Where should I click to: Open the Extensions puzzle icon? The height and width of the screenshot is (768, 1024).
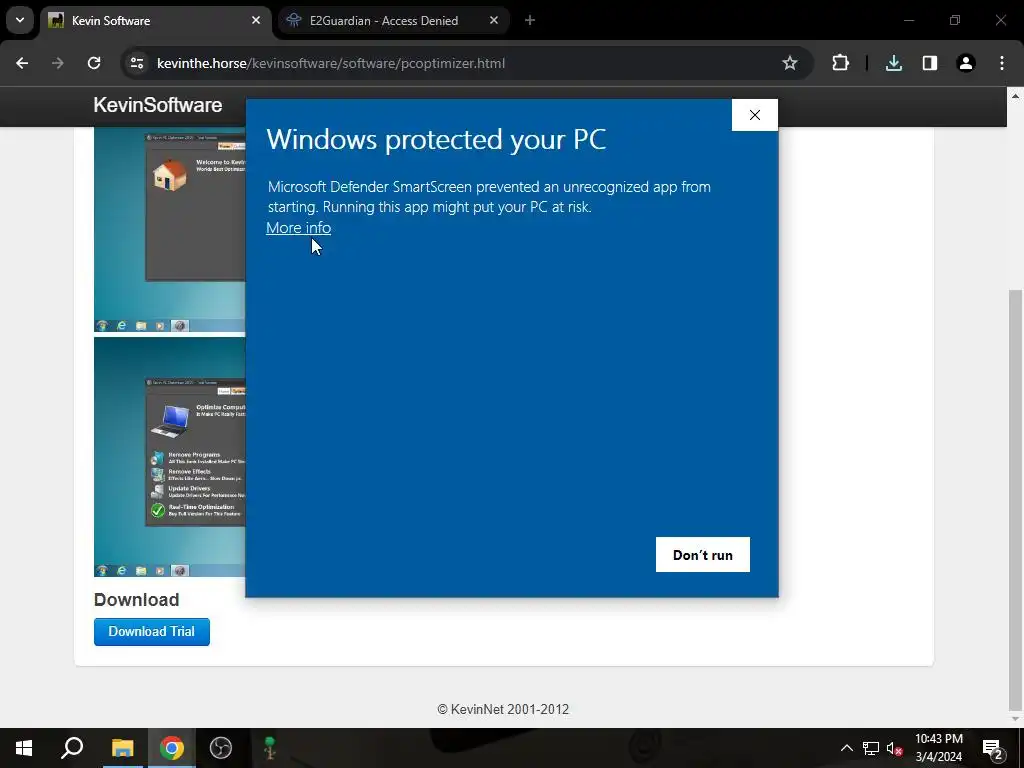point(840,63)
